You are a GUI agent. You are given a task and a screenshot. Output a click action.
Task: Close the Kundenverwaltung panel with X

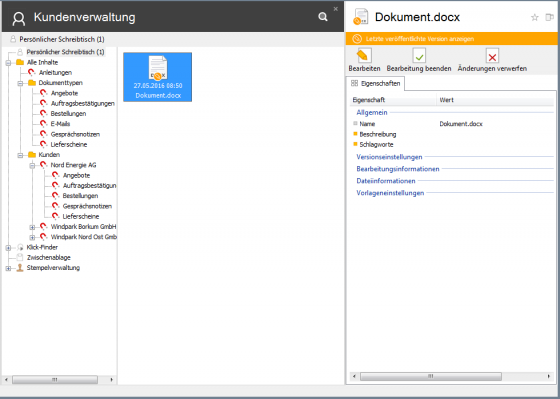(335, 9)
